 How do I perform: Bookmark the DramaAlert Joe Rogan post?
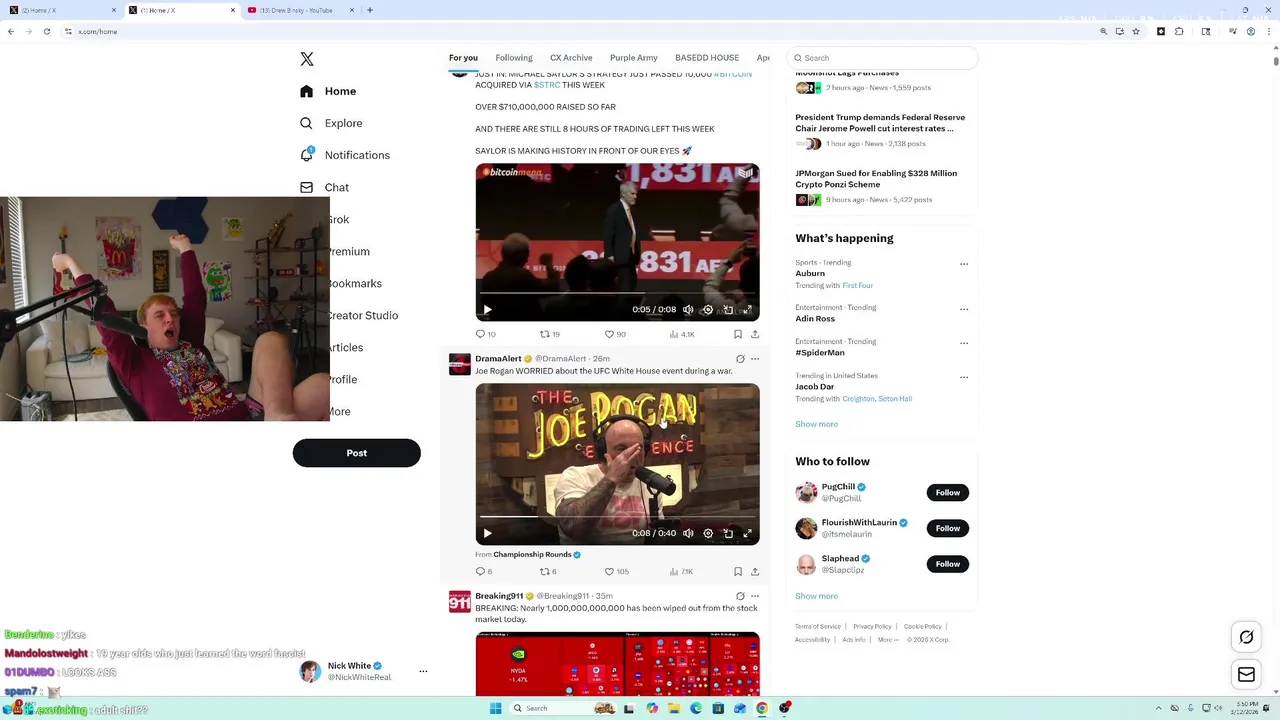point(738,571)
